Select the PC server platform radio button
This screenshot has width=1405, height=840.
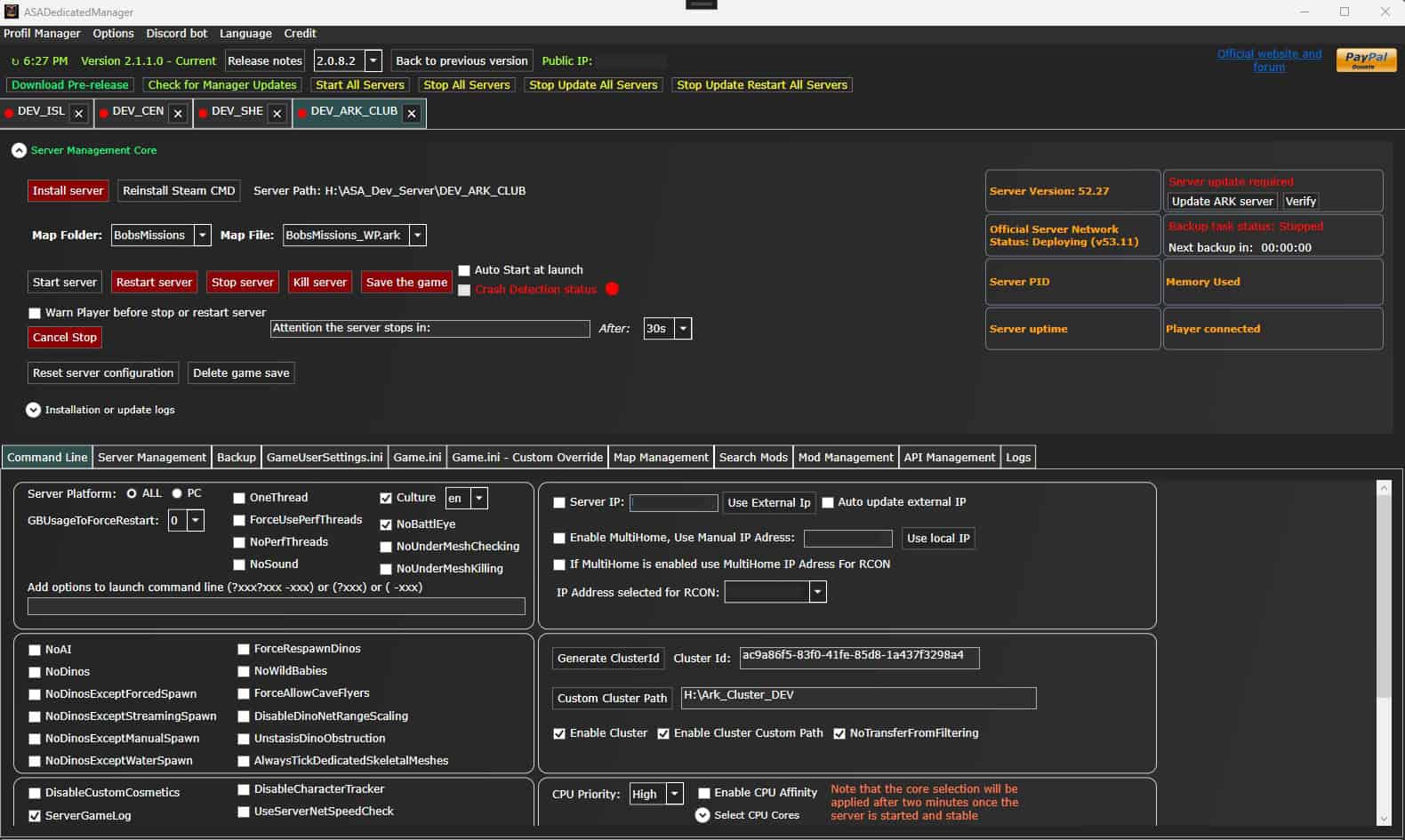coord(177,493)
